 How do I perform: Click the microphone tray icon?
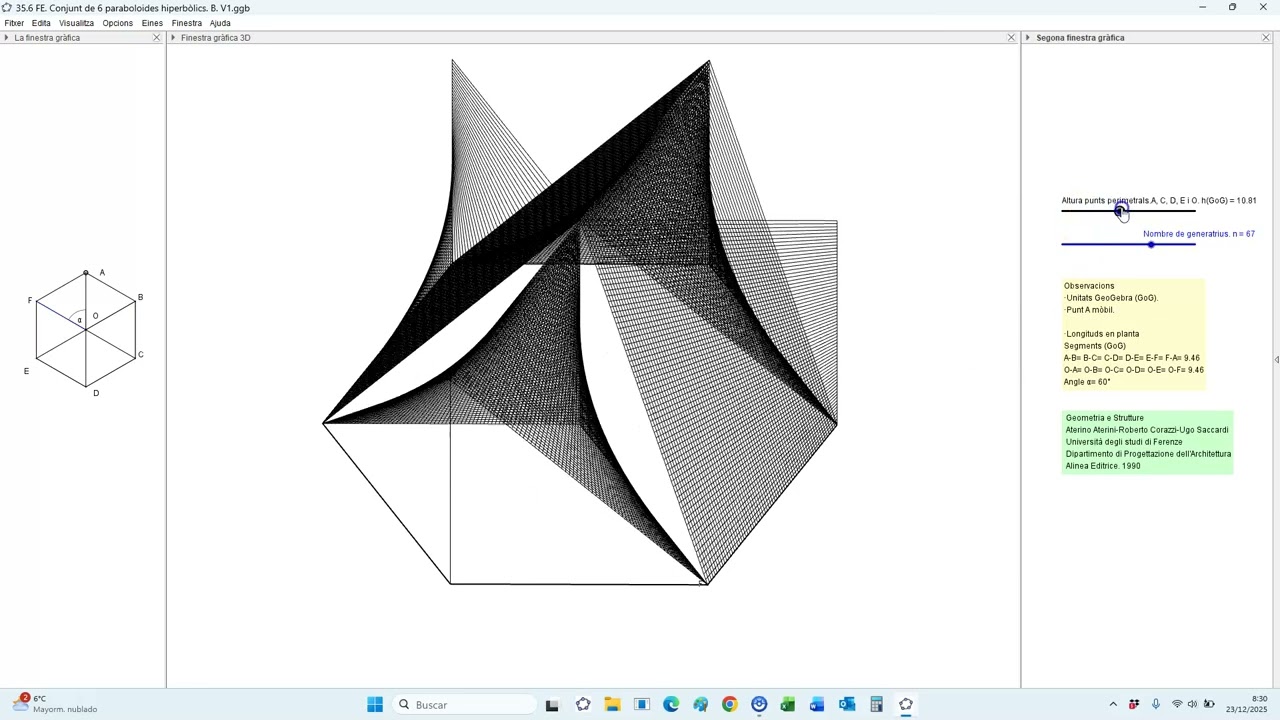pos(1156,705)
